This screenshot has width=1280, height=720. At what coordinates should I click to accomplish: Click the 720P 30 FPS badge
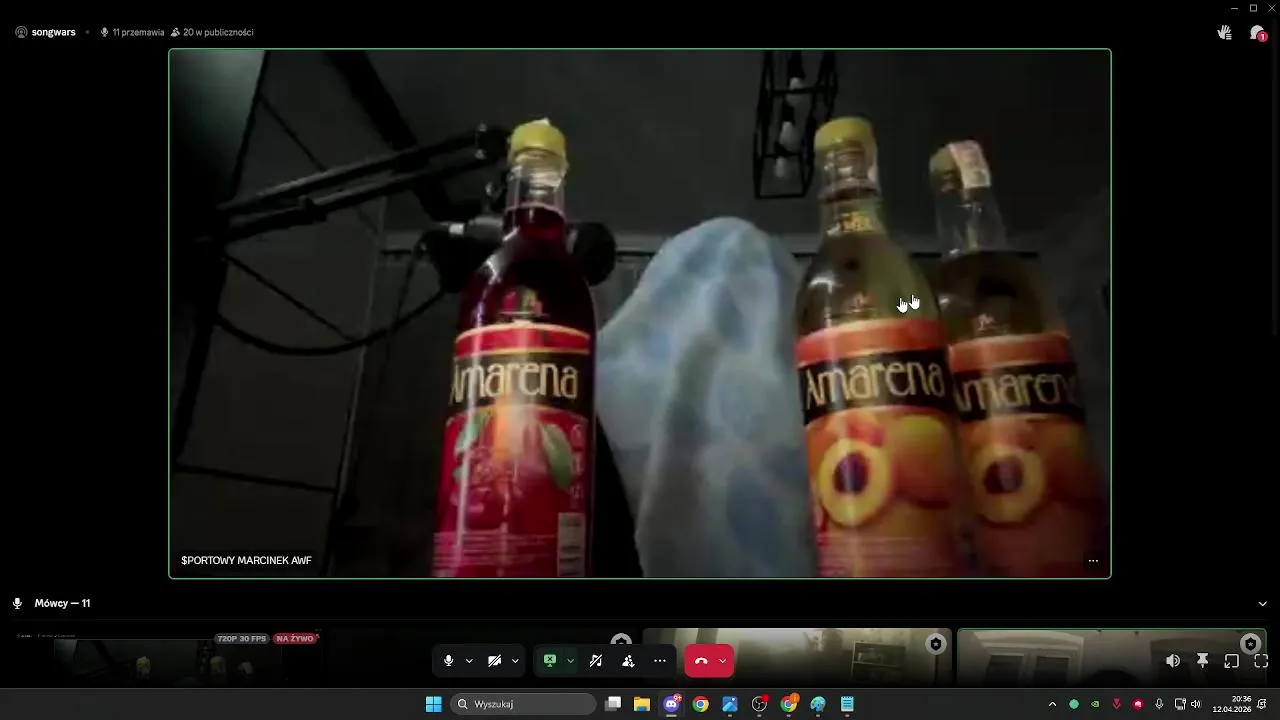[x=242, y=638]
